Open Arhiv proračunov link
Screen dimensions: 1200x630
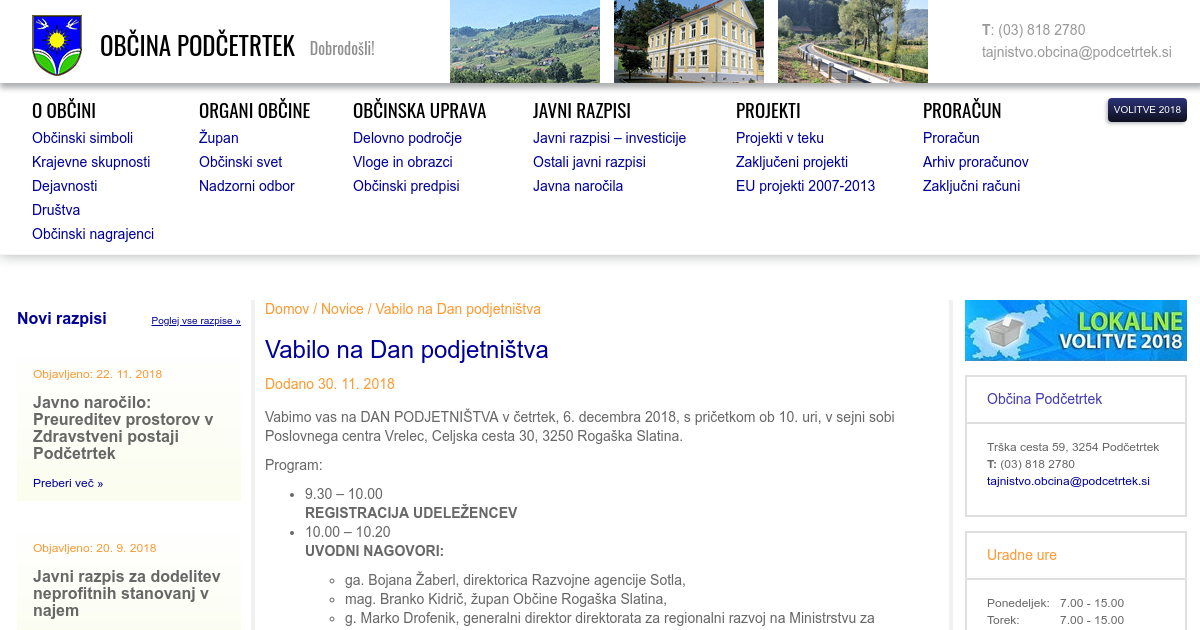(975, 162)
